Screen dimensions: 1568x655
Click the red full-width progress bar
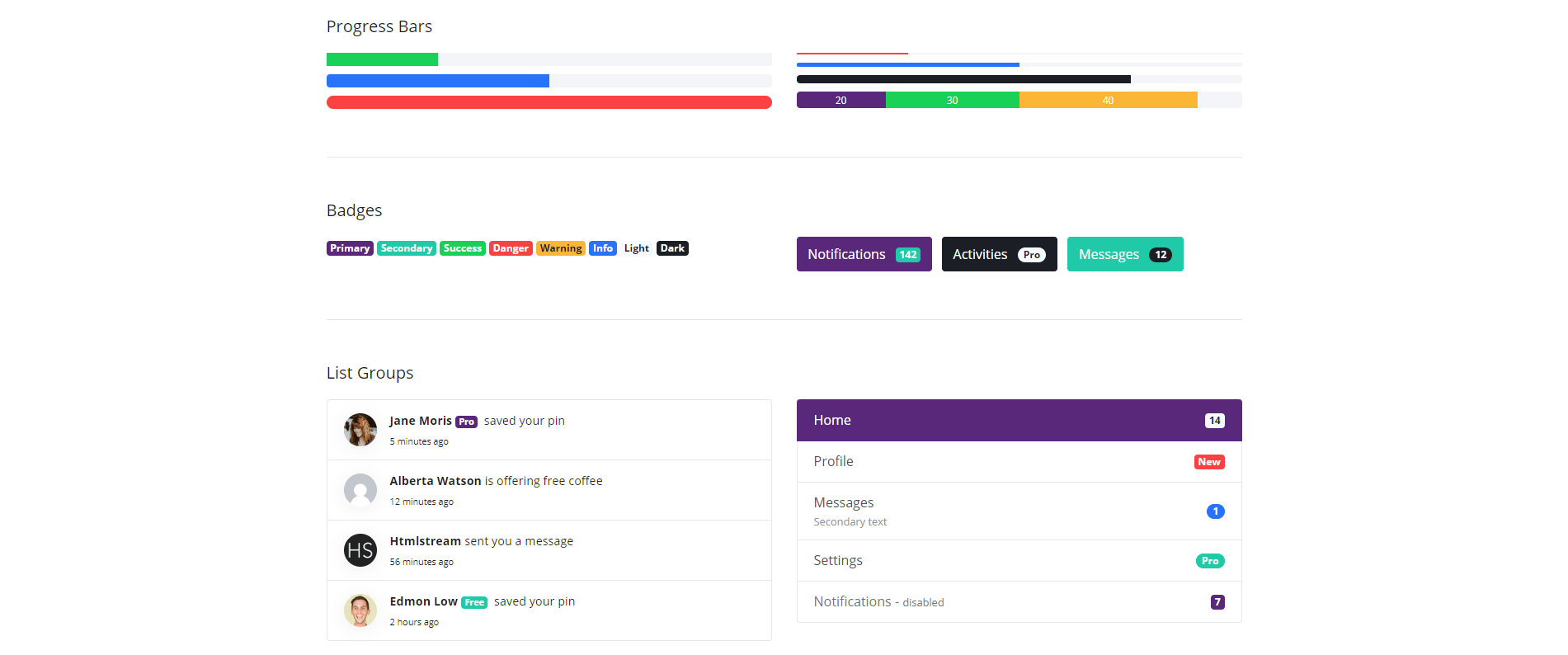(549, 102)
